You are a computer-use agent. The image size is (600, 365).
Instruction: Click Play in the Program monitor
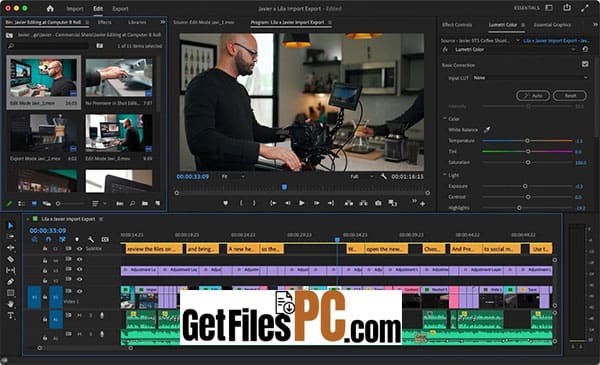tap(302, 203)
